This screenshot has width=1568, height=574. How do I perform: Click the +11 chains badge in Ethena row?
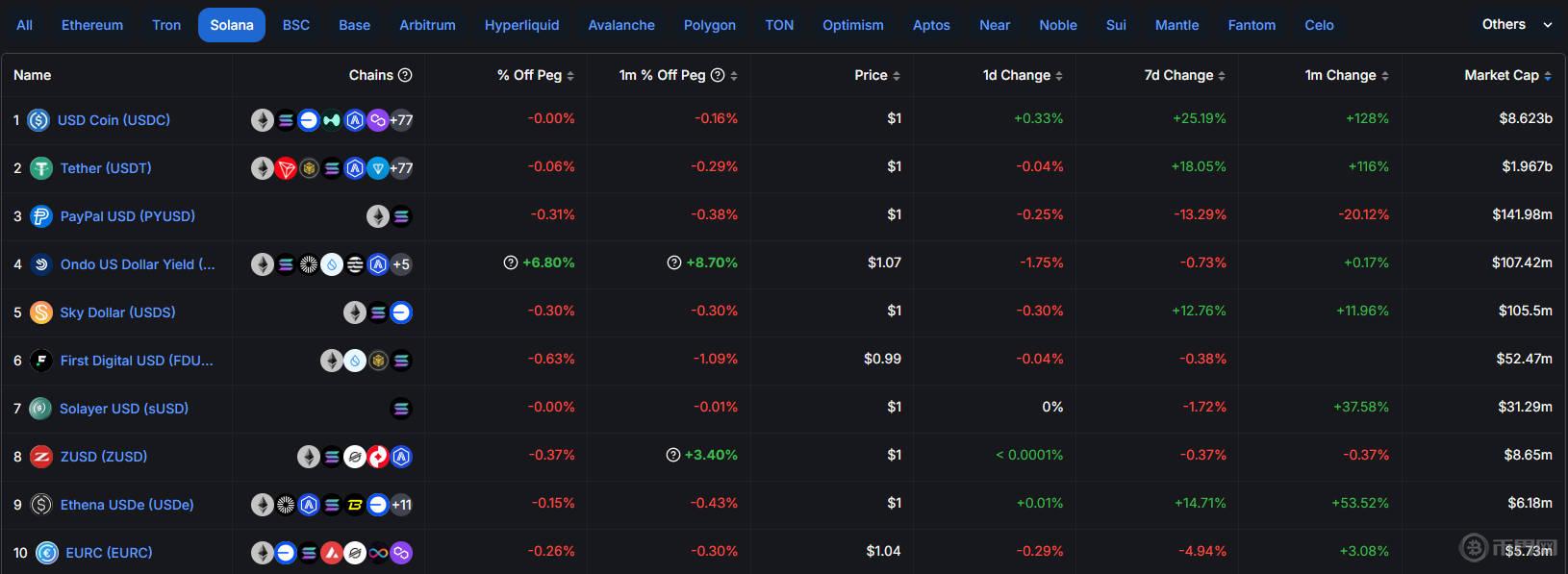(401, 505)
